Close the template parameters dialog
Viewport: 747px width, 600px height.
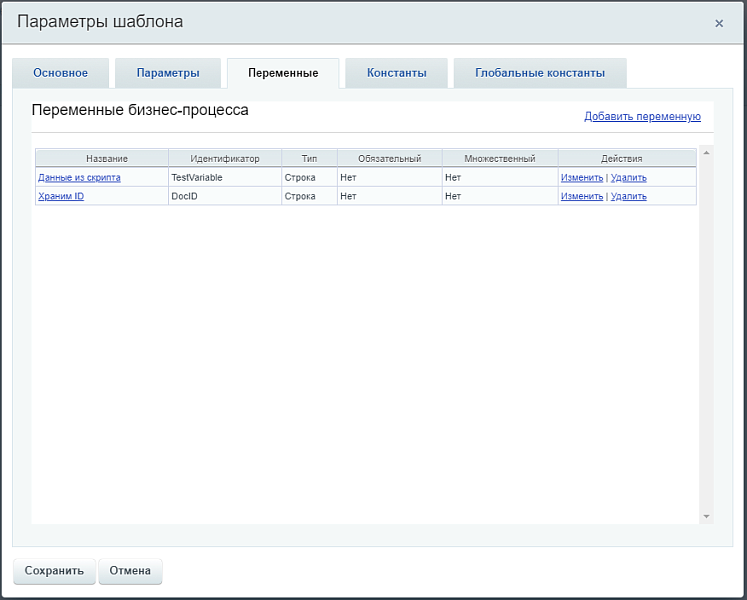(x=718, y=23)
